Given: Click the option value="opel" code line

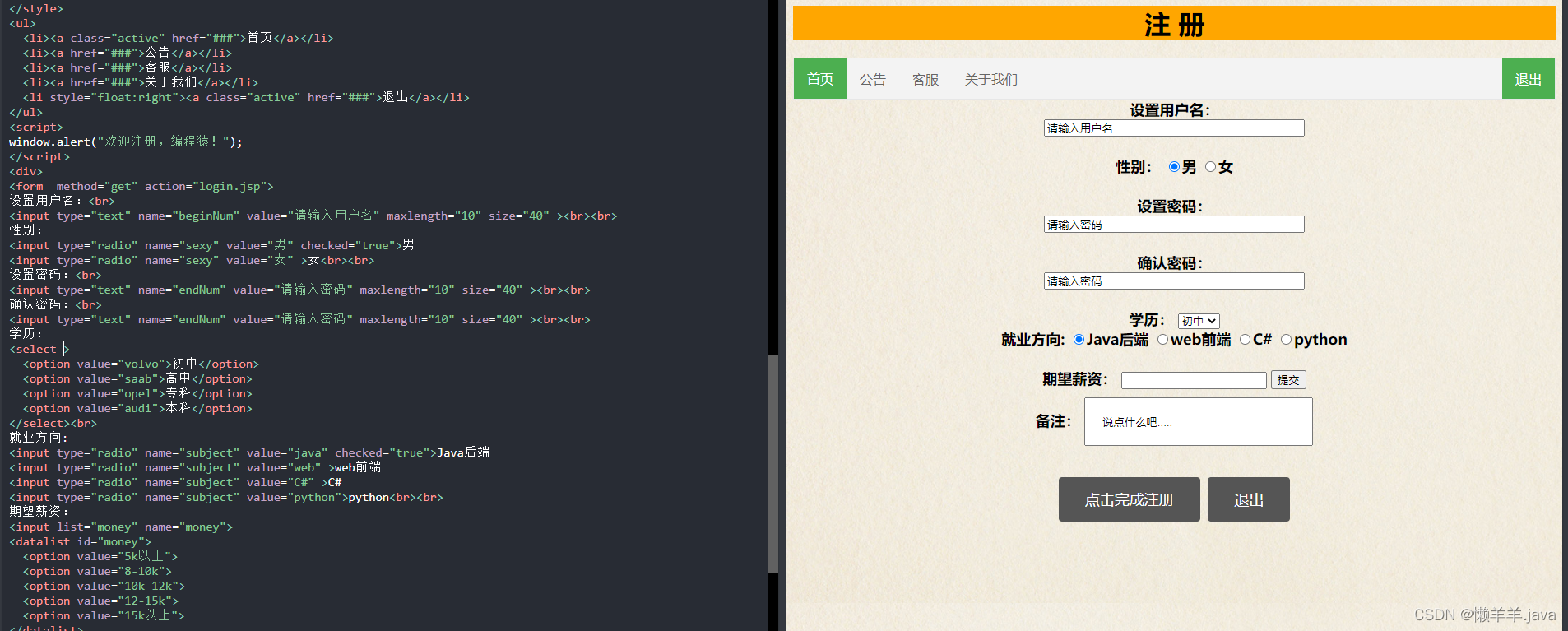Looking at the screenshot, I should (x=137, y=393).
